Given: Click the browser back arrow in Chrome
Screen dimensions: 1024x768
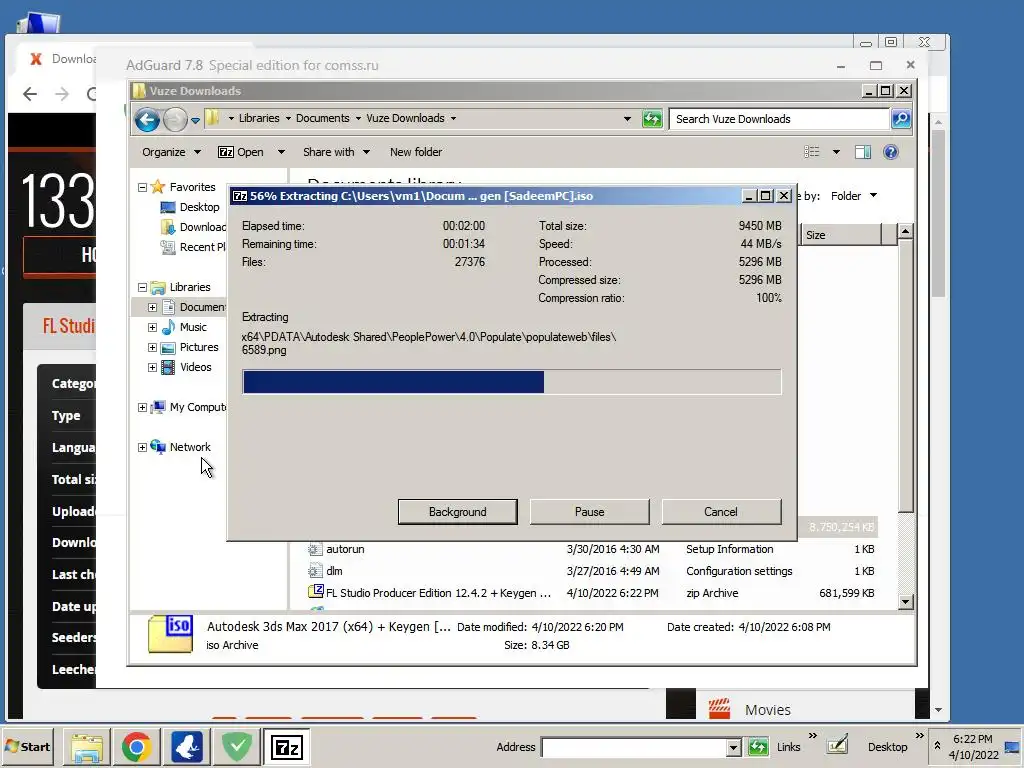Looking at the screenshot, I should 30,94.
